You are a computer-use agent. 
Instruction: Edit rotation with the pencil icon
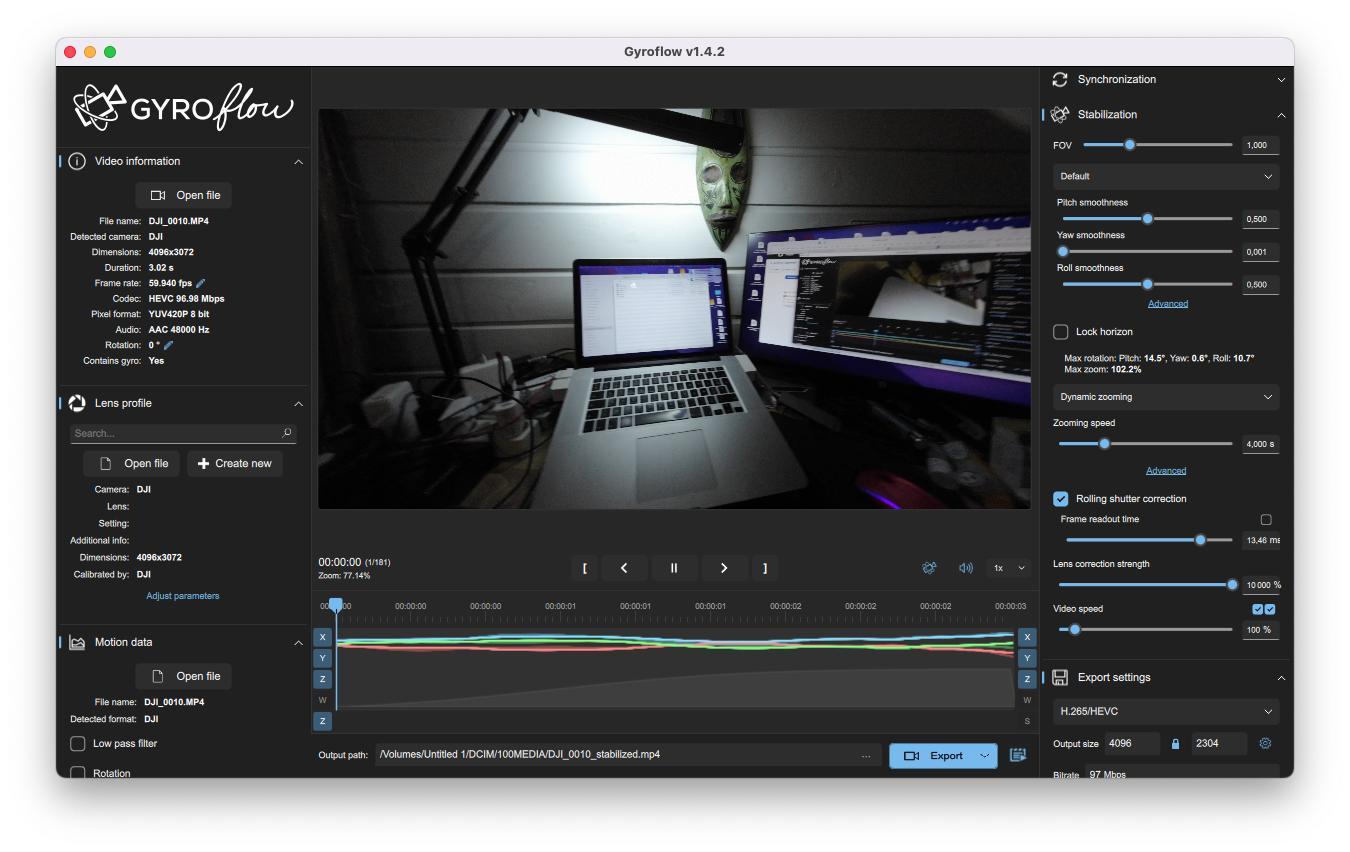[169, 345]
